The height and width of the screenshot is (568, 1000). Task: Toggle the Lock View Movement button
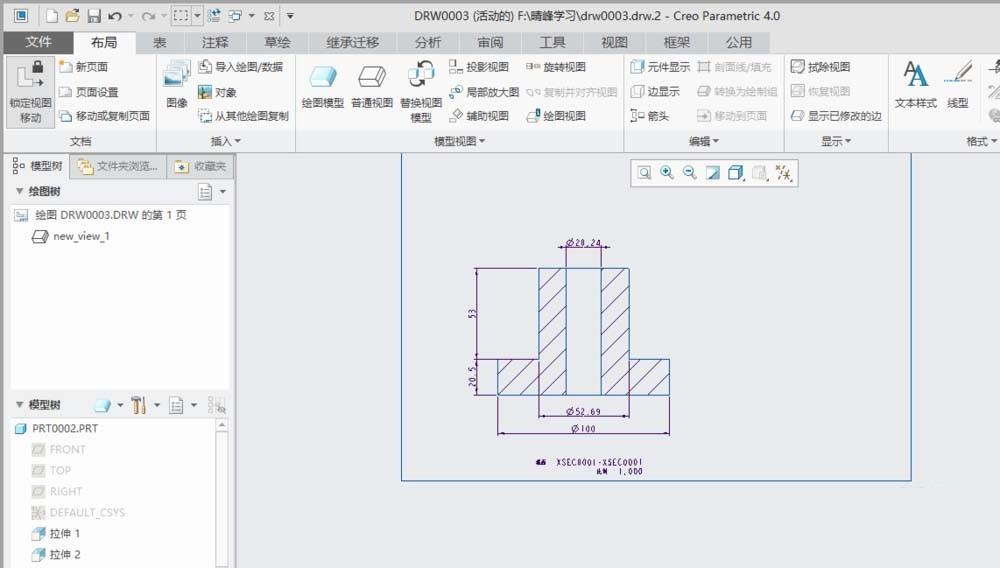pyautogui.click(x=30, y=92)
